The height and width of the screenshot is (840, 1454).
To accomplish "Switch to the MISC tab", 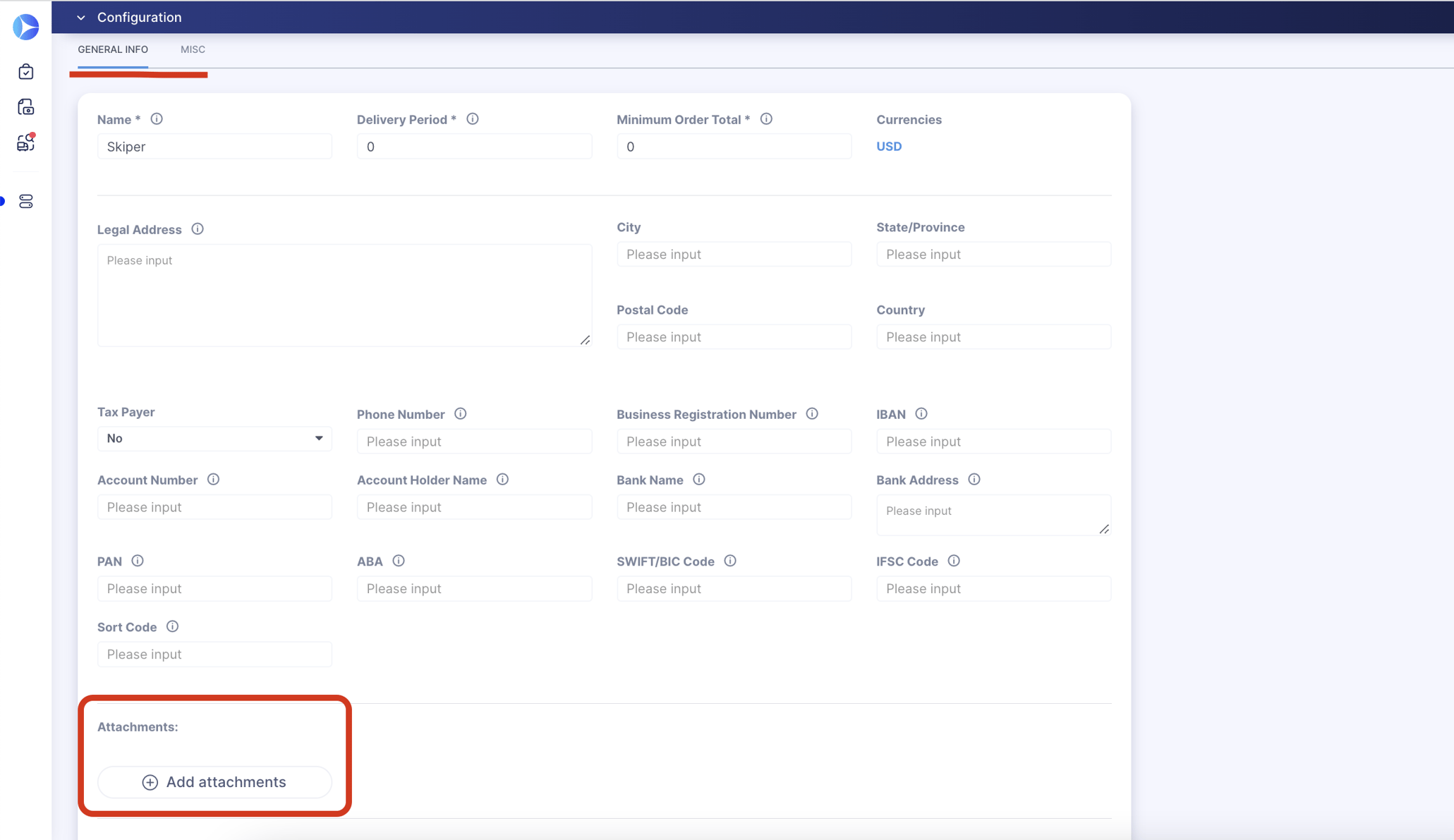I will tap(193, 49).
